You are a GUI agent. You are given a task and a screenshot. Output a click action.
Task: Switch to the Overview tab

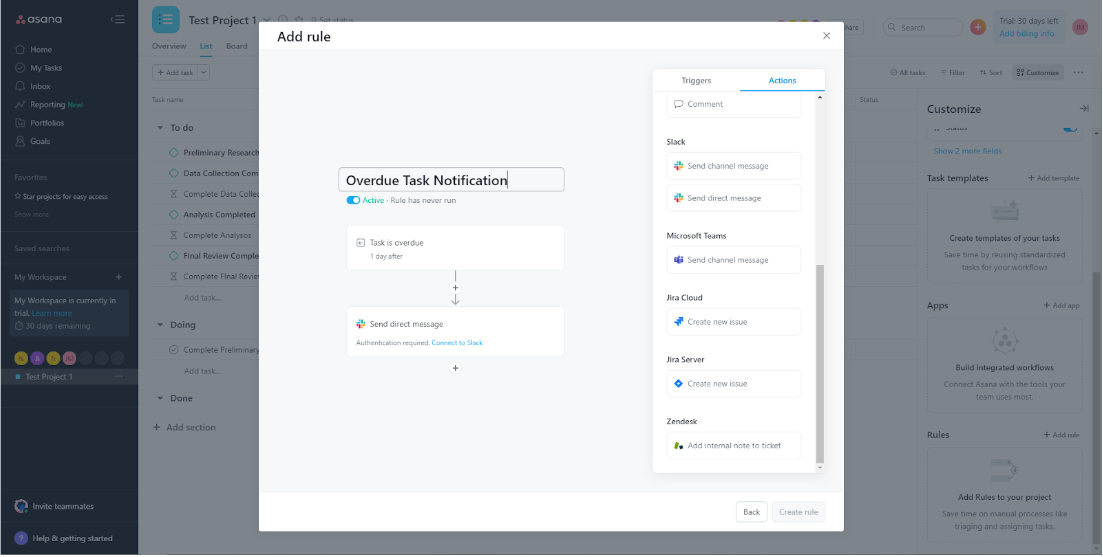(x=169, y=46)
